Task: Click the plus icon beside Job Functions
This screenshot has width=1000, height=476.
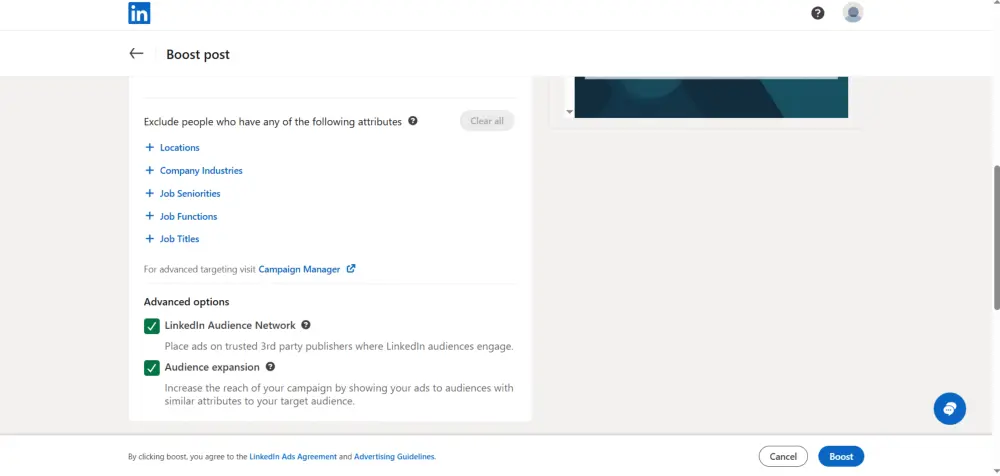Action: click(150, 216)
